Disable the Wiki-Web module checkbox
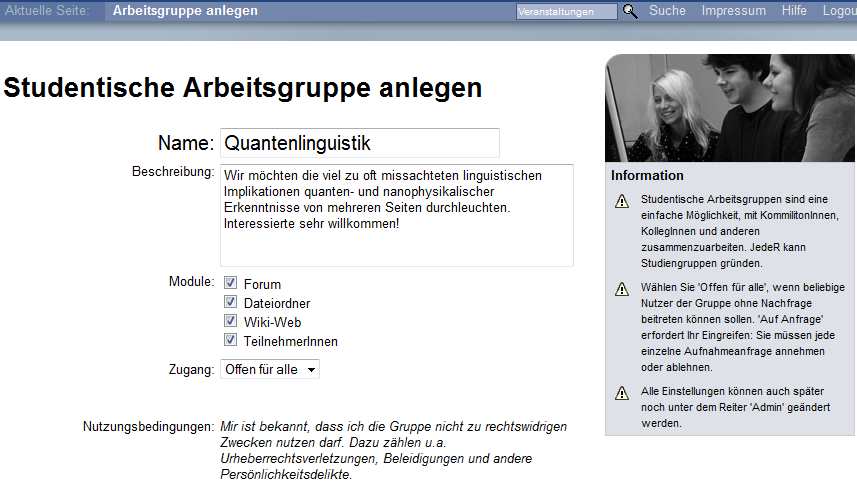 tap(230, 321)
